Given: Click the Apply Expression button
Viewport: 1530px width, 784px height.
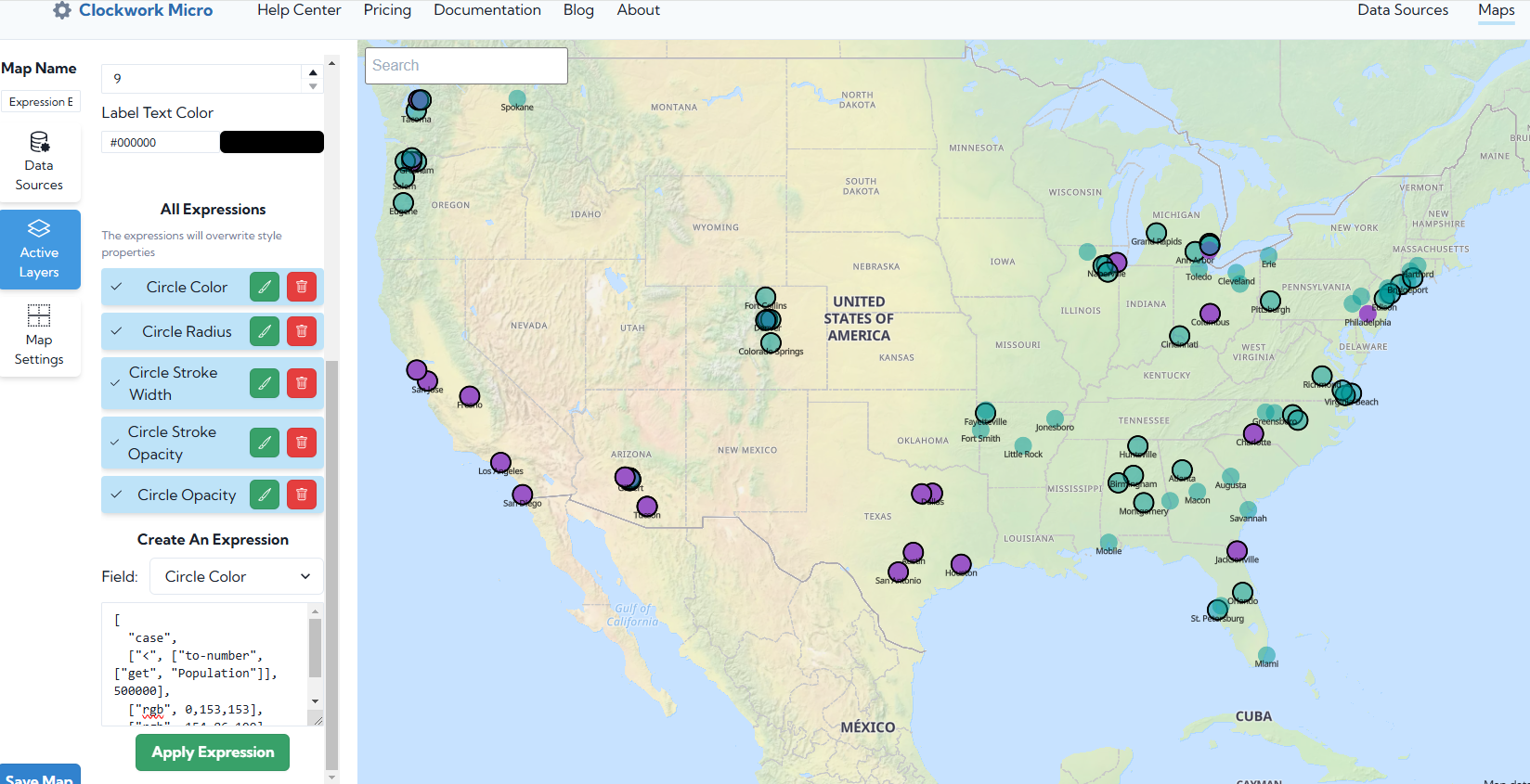Looking at the screenshot, I should [x=213, y=752].
